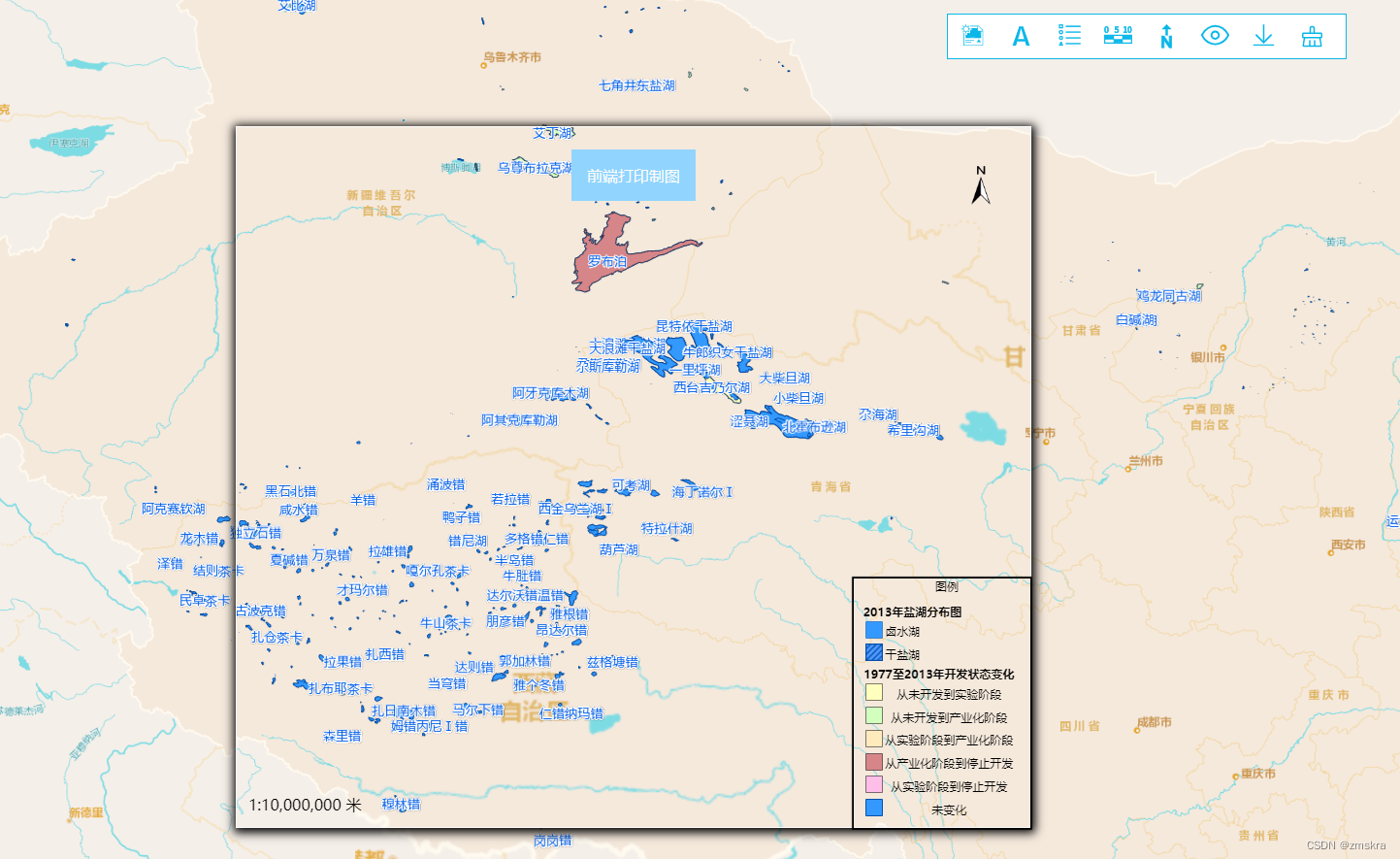Toggle the legend tool in the toolbar
Viewport: 1400px width, 859px height.
pyautogui.click(x=1069, y=36)
